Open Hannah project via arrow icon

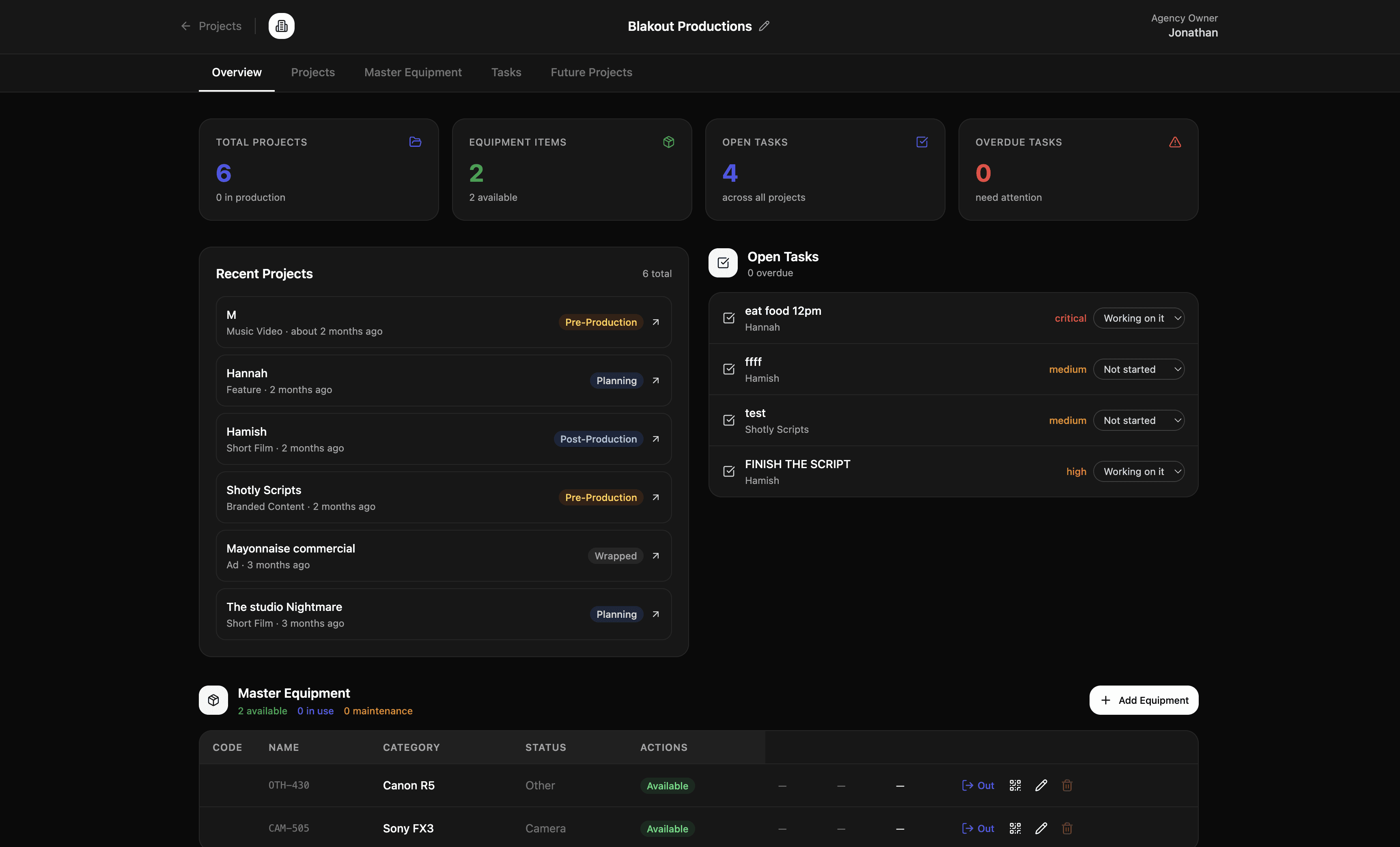656,381
